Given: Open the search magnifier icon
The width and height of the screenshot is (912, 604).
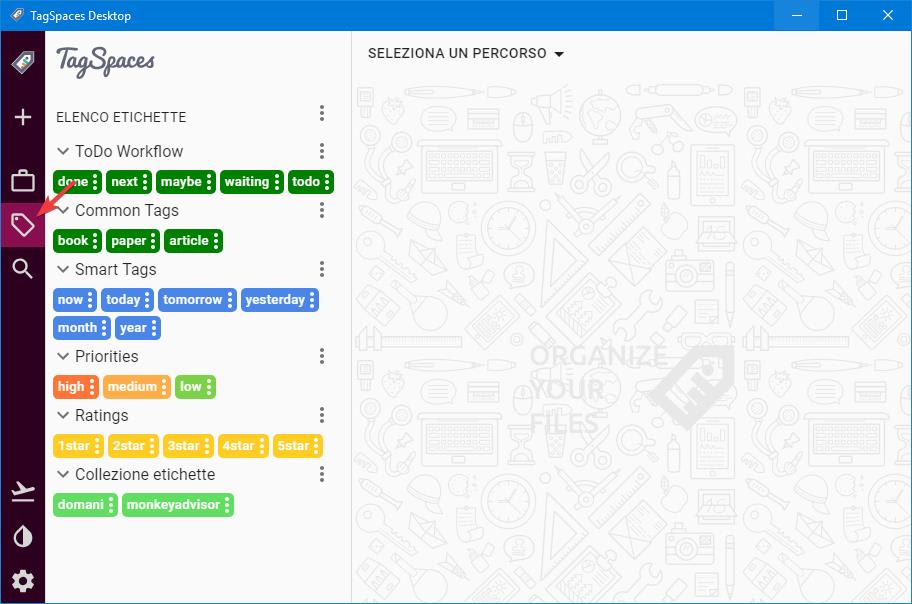Looking at the screenshot, I should (23, 269).
